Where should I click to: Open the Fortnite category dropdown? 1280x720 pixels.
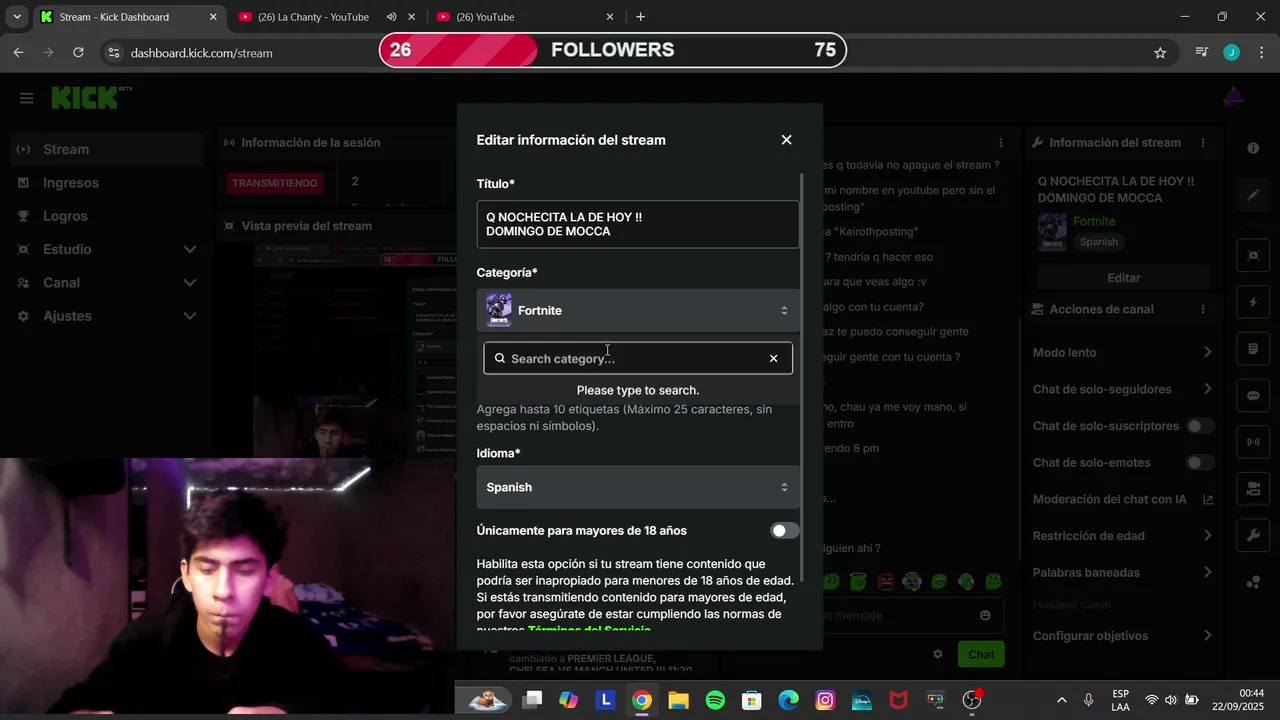click(x=638, y=311)
